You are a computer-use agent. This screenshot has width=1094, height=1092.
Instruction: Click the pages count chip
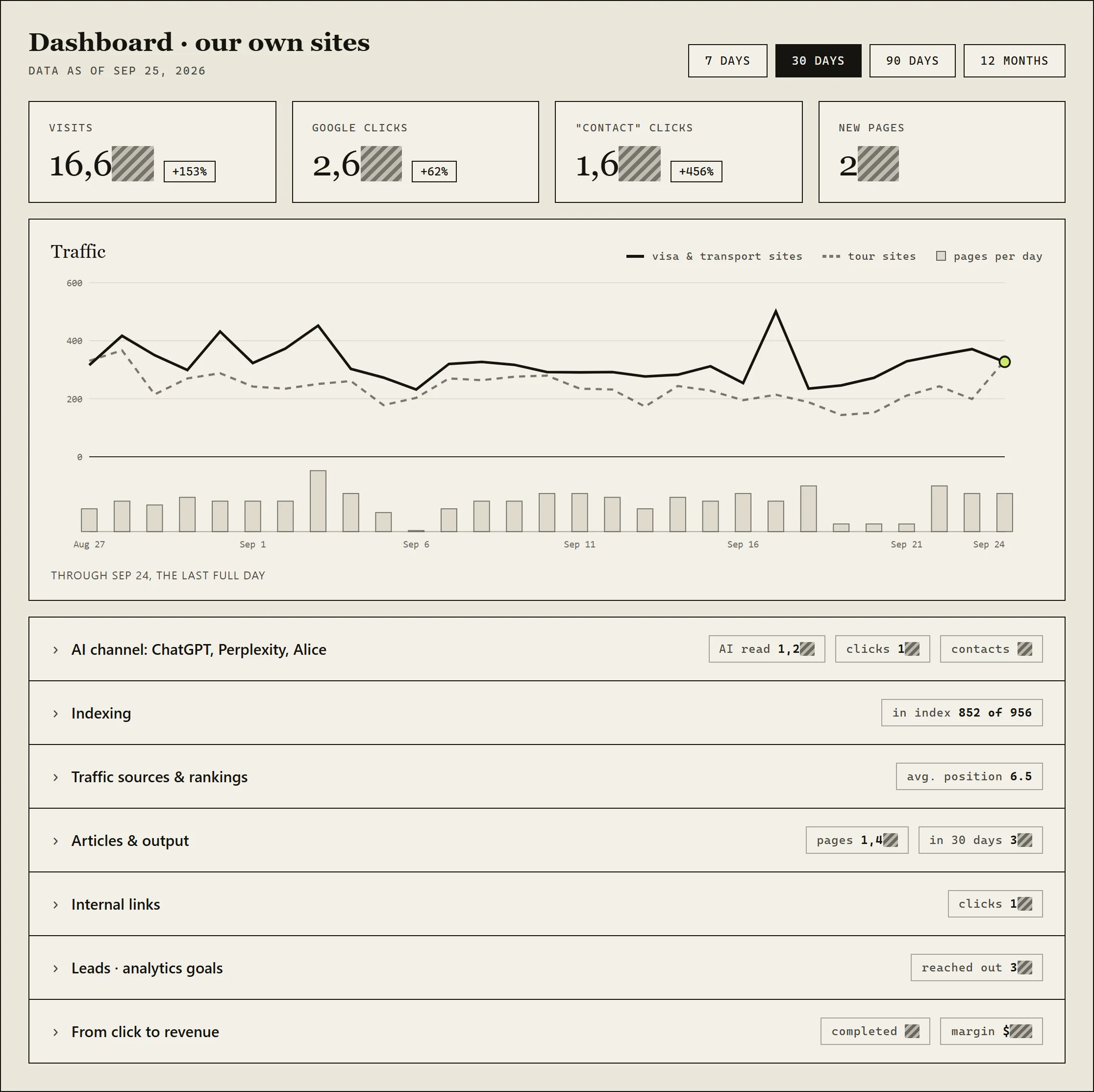857,840
